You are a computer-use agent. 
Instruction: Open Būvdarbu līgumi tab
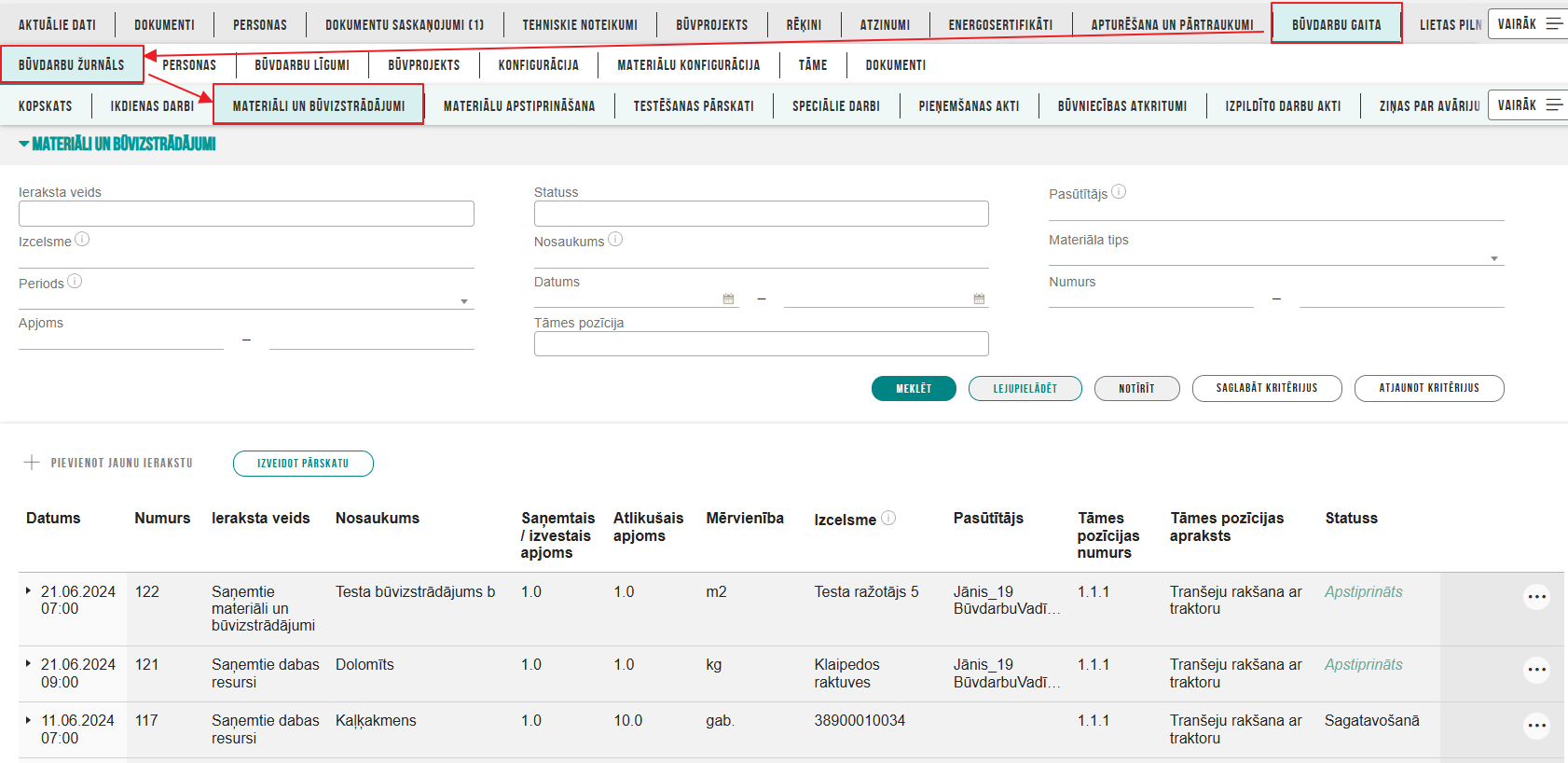pyautogui.click(x=302, y=65)
